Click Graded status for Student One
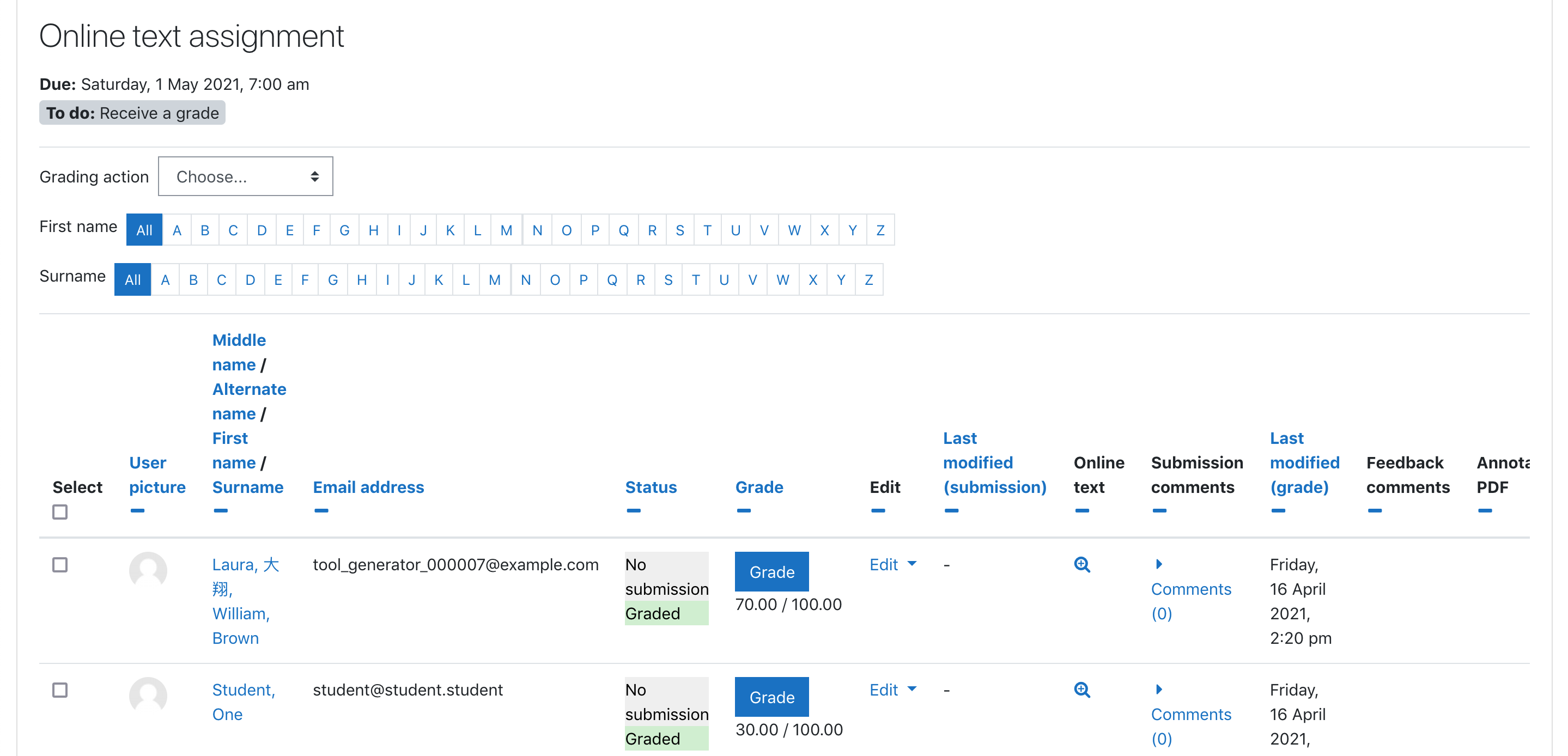The width and height of the screenshot is (1568, 756). (x=666, y=739)
